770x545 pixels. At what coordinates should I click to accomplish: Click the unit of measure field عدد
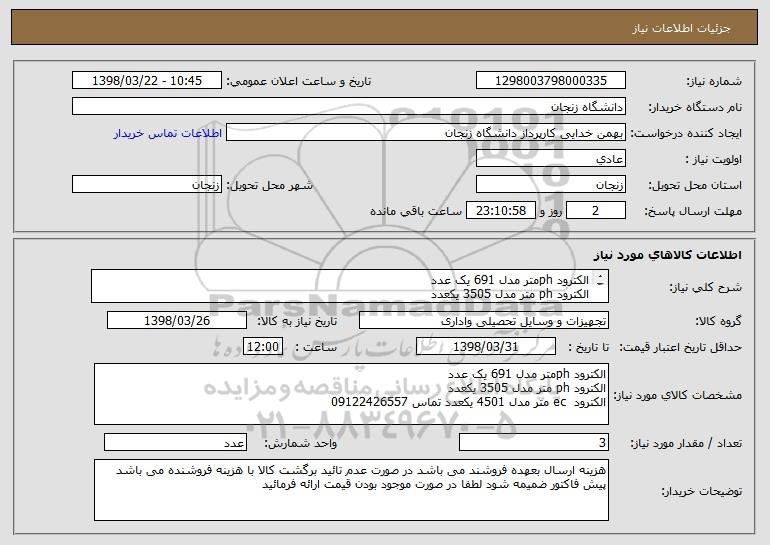[x=175, y=442]
